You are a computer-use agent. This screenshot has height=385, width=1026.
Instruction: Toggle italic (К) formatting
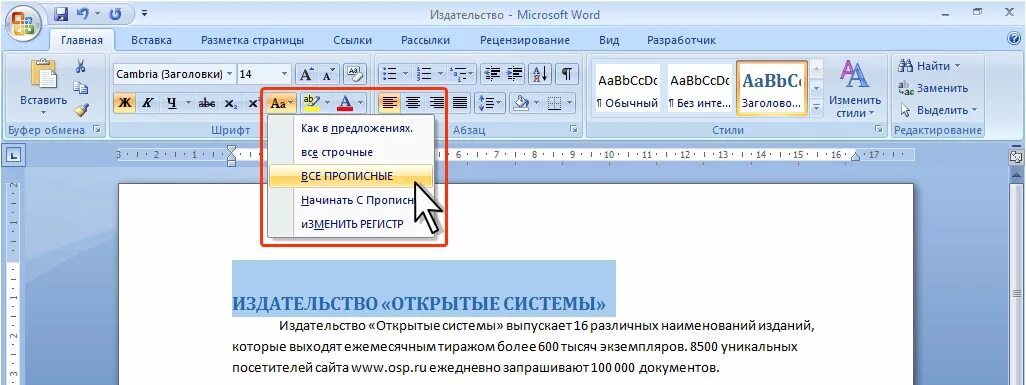coord(148,103)
